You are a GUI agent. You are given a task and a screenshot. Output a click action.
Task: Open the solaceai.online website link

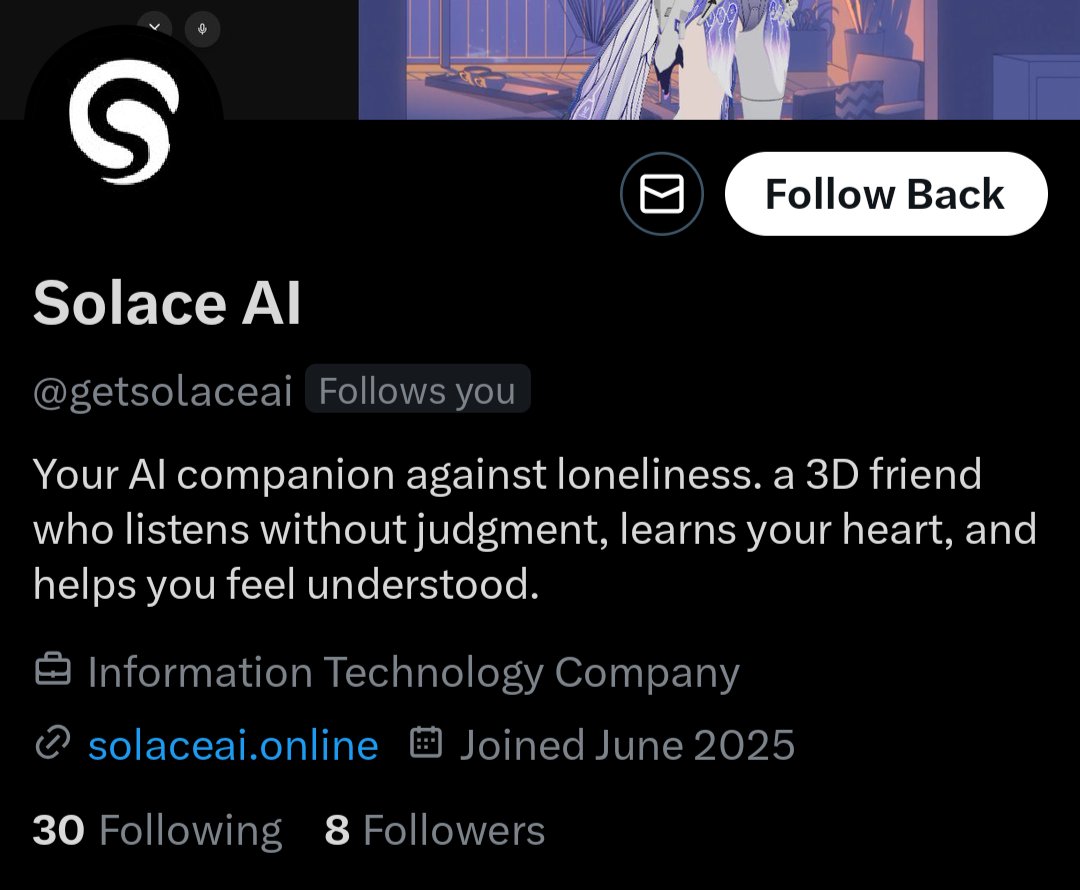point(233,745)
